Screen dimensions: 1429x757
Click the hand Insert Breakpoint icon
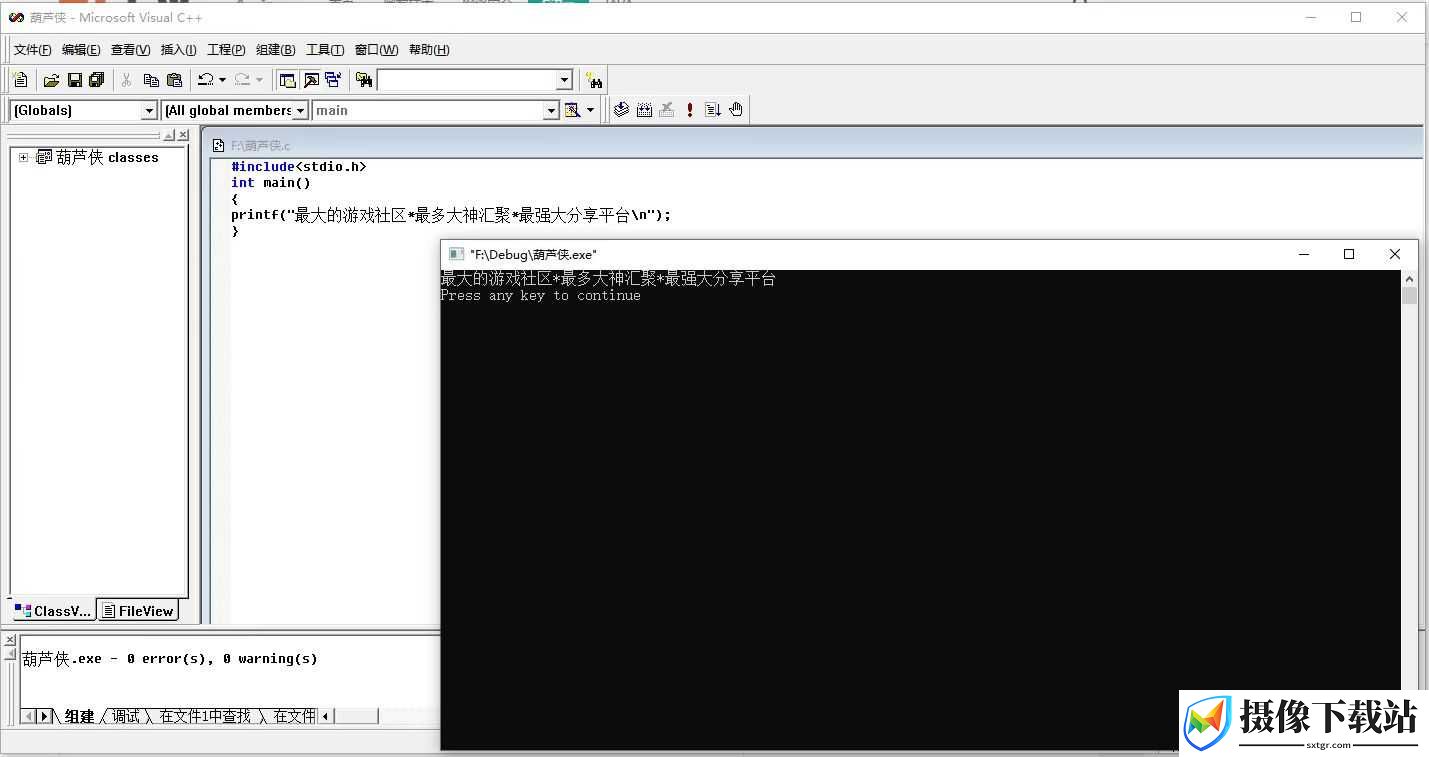point(736,110)
